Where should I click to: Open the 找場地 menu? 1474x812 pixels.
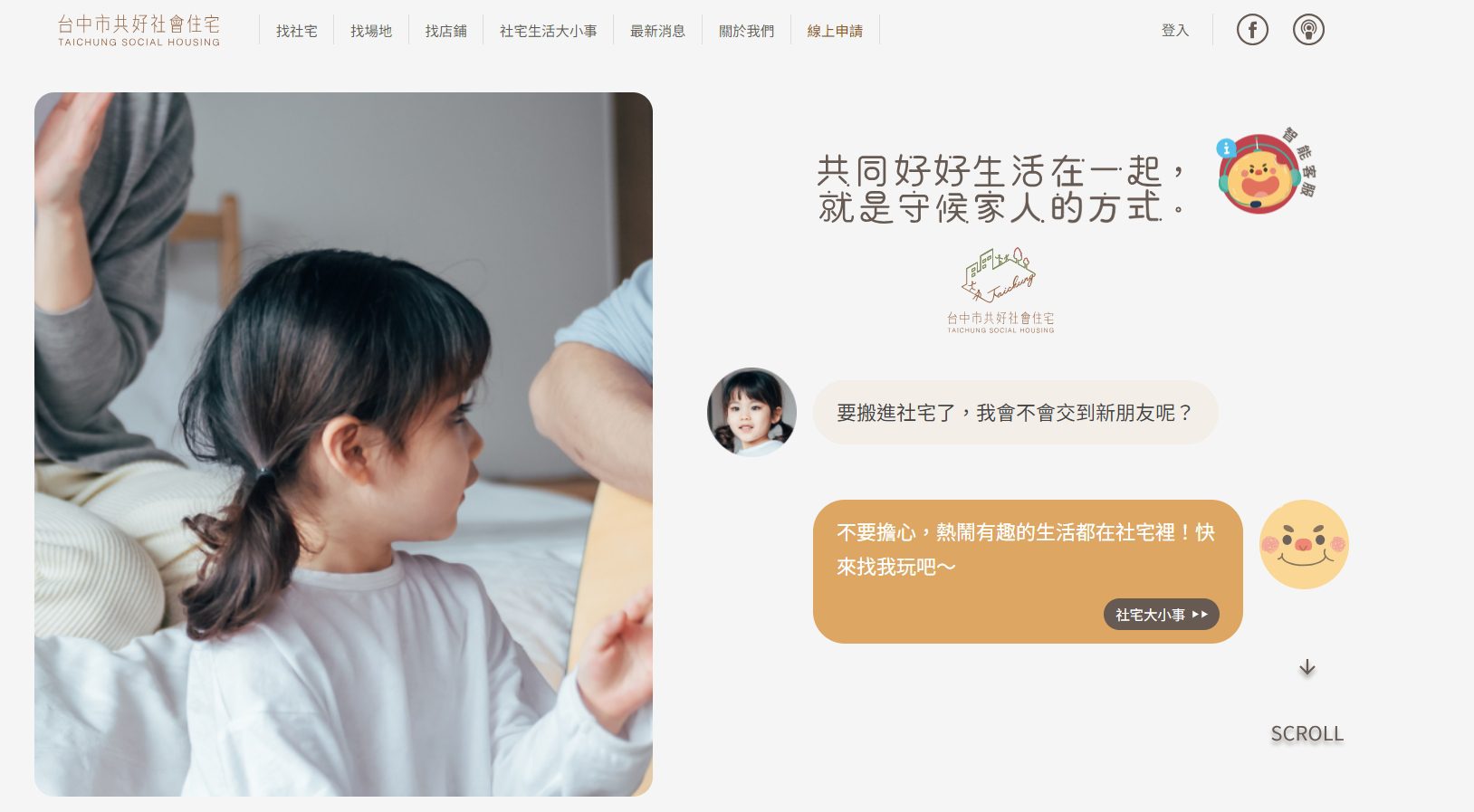coord(371,31)
